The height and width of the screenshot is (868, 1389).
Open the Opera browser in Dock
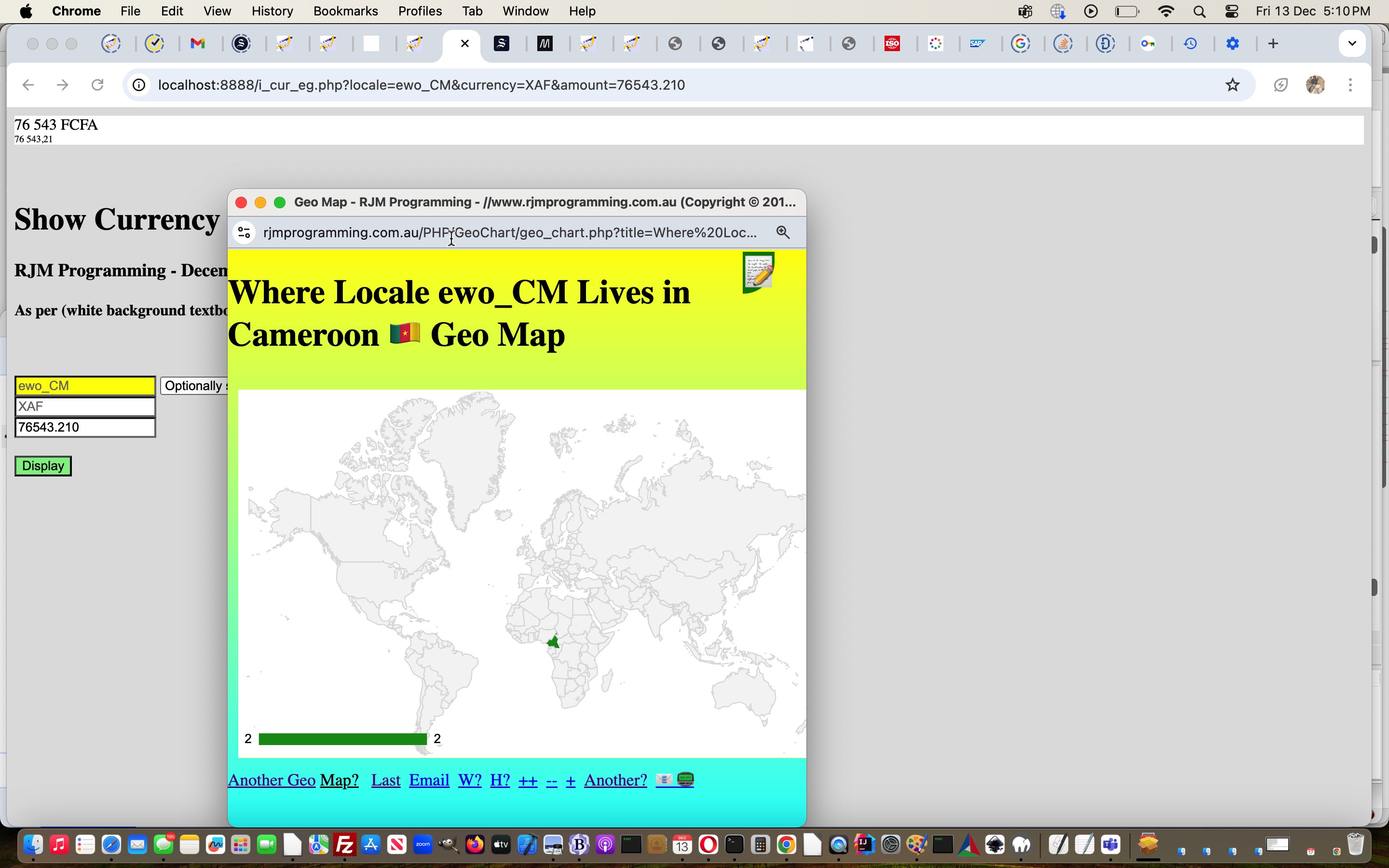coord(708,845)
